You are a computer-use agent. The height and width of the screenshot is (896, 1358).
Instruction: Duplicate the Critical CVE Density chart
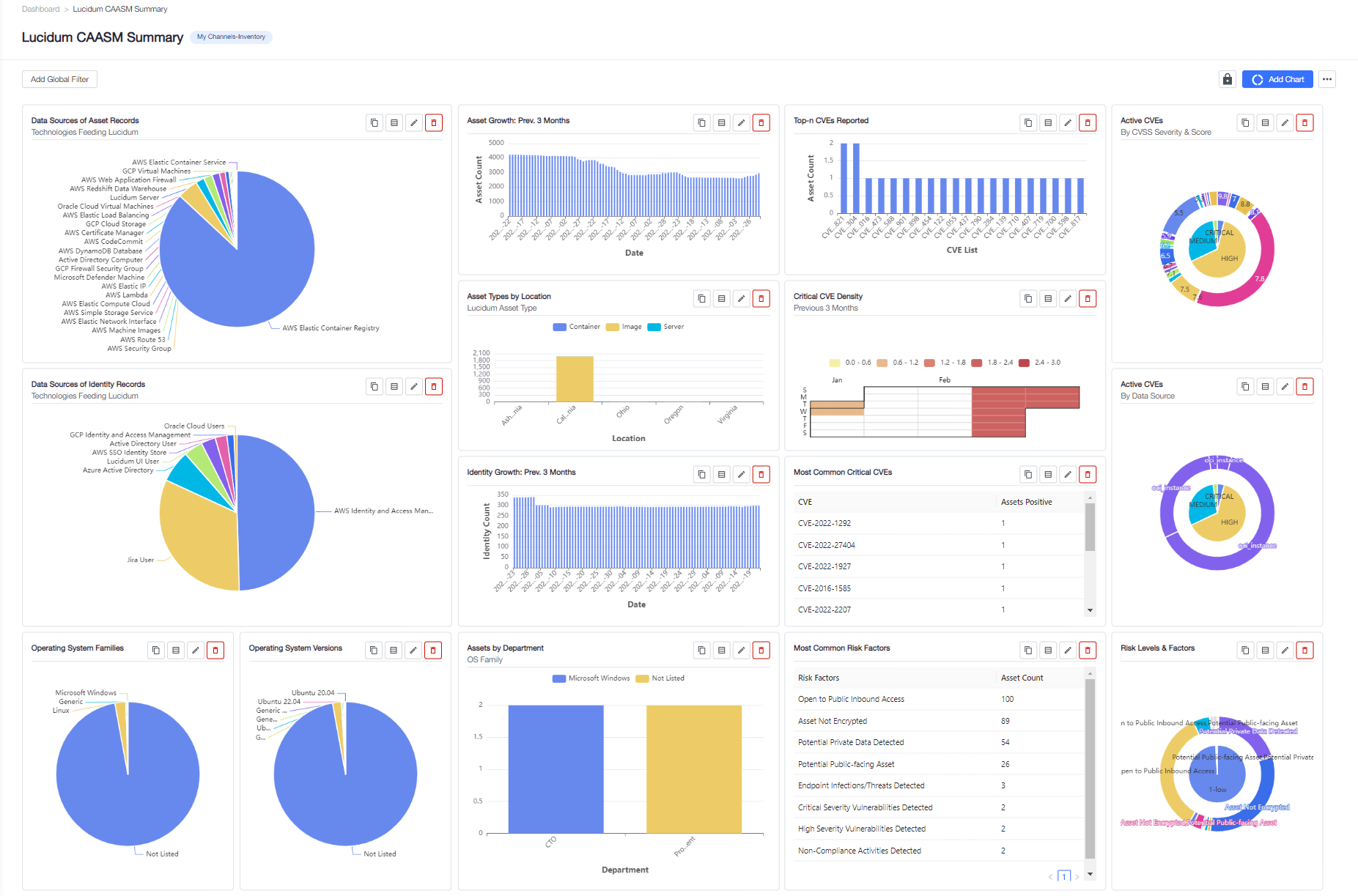(x=1028, y=299)
